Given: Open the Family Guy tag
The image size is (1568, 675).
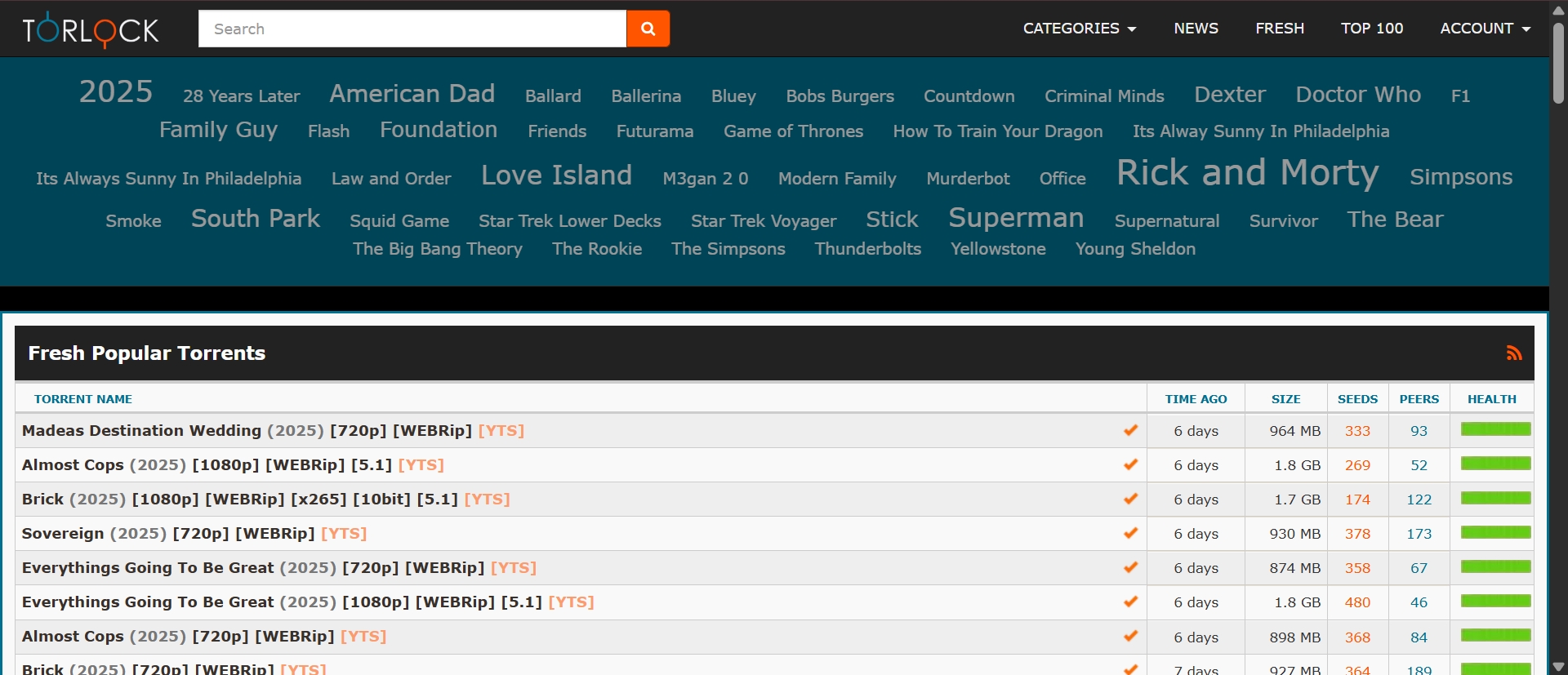Looking at the screenshot, I should [218, 129].
